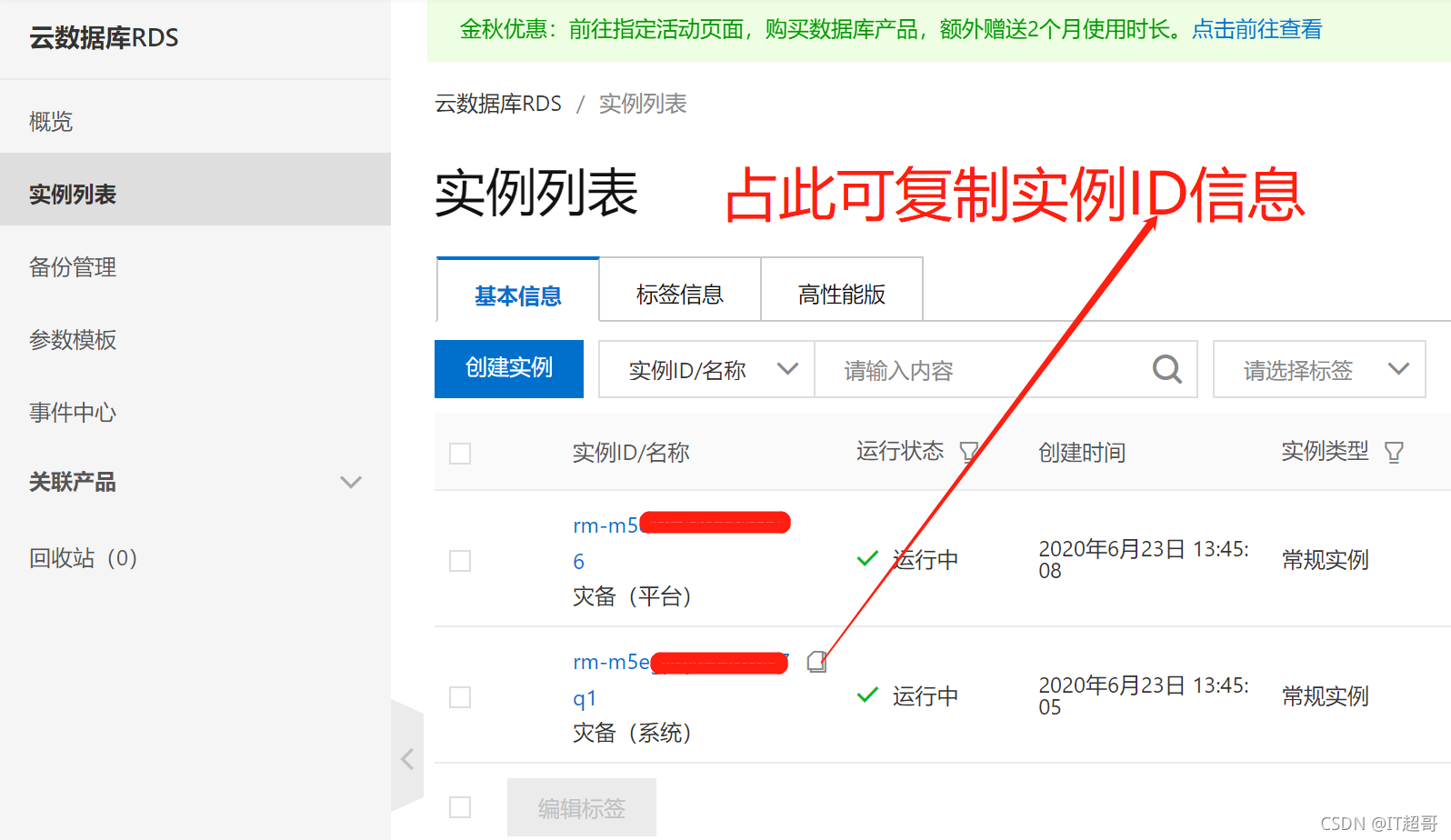This screenshot has width=1451, height=840.
Task: Click the 实例列表 breadcrumb text
Action: [643, 104]
